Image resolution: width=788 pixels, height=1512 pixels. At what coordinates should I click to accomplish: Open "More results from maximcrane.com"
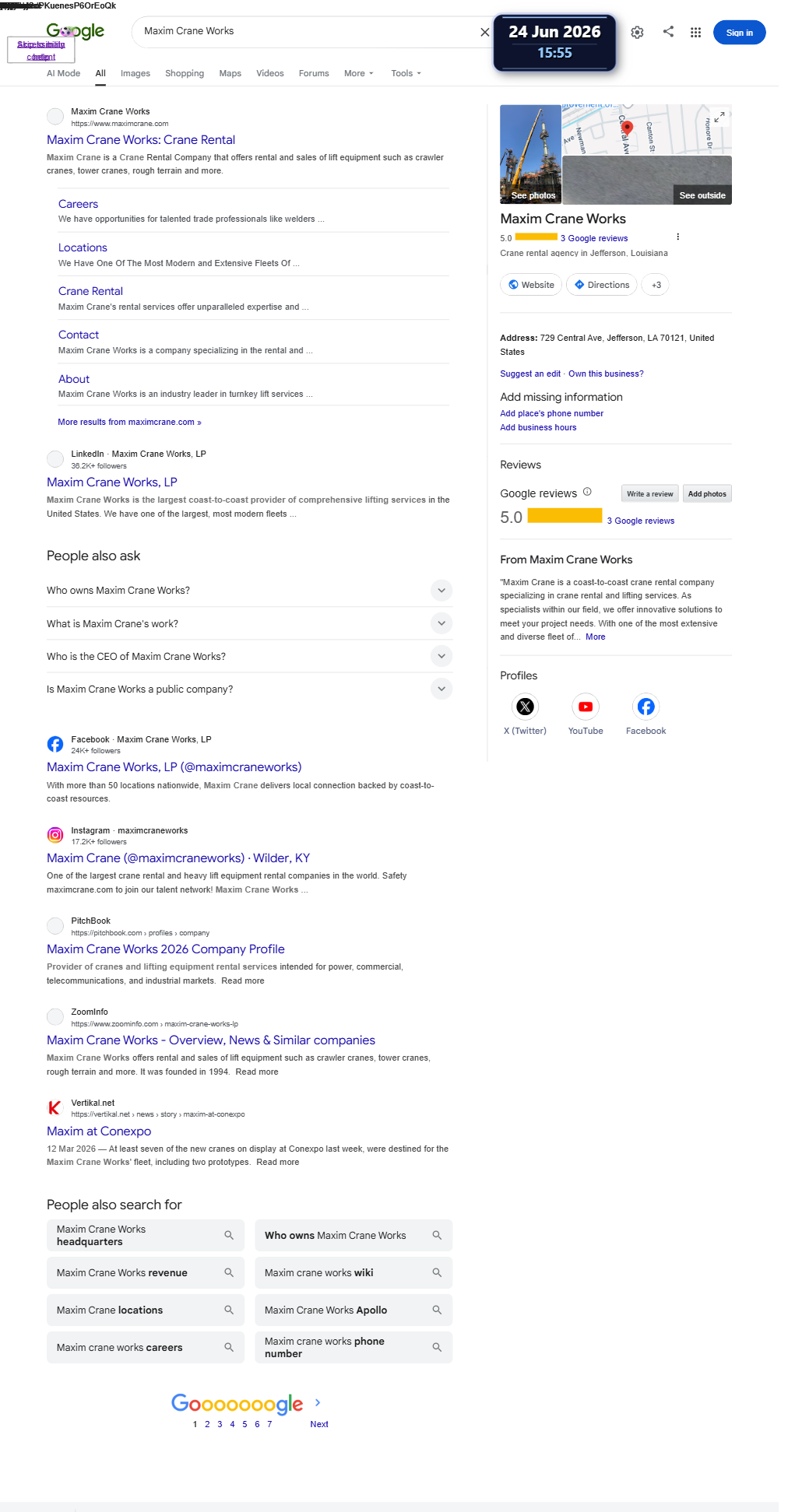pyautogui.click(x=129, y=422)
